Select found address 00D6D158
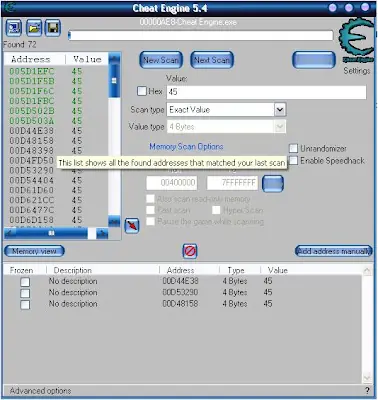The height and width of the screenshot is (400, 378). [32, 220]
